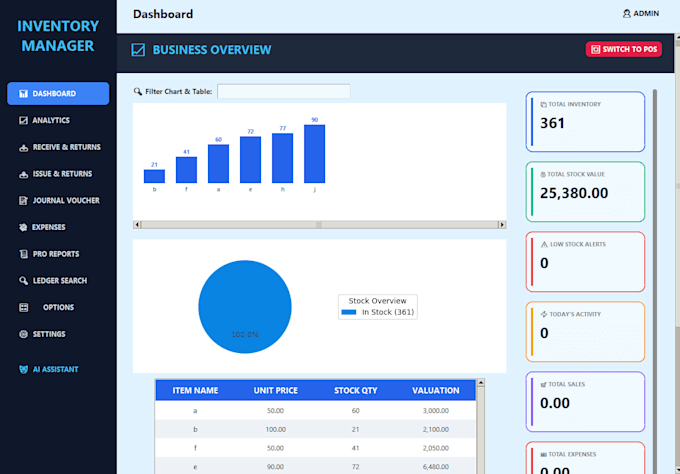
Task: Click the Ledger Search magnifier icon
Action: click(x=23, y=281)
